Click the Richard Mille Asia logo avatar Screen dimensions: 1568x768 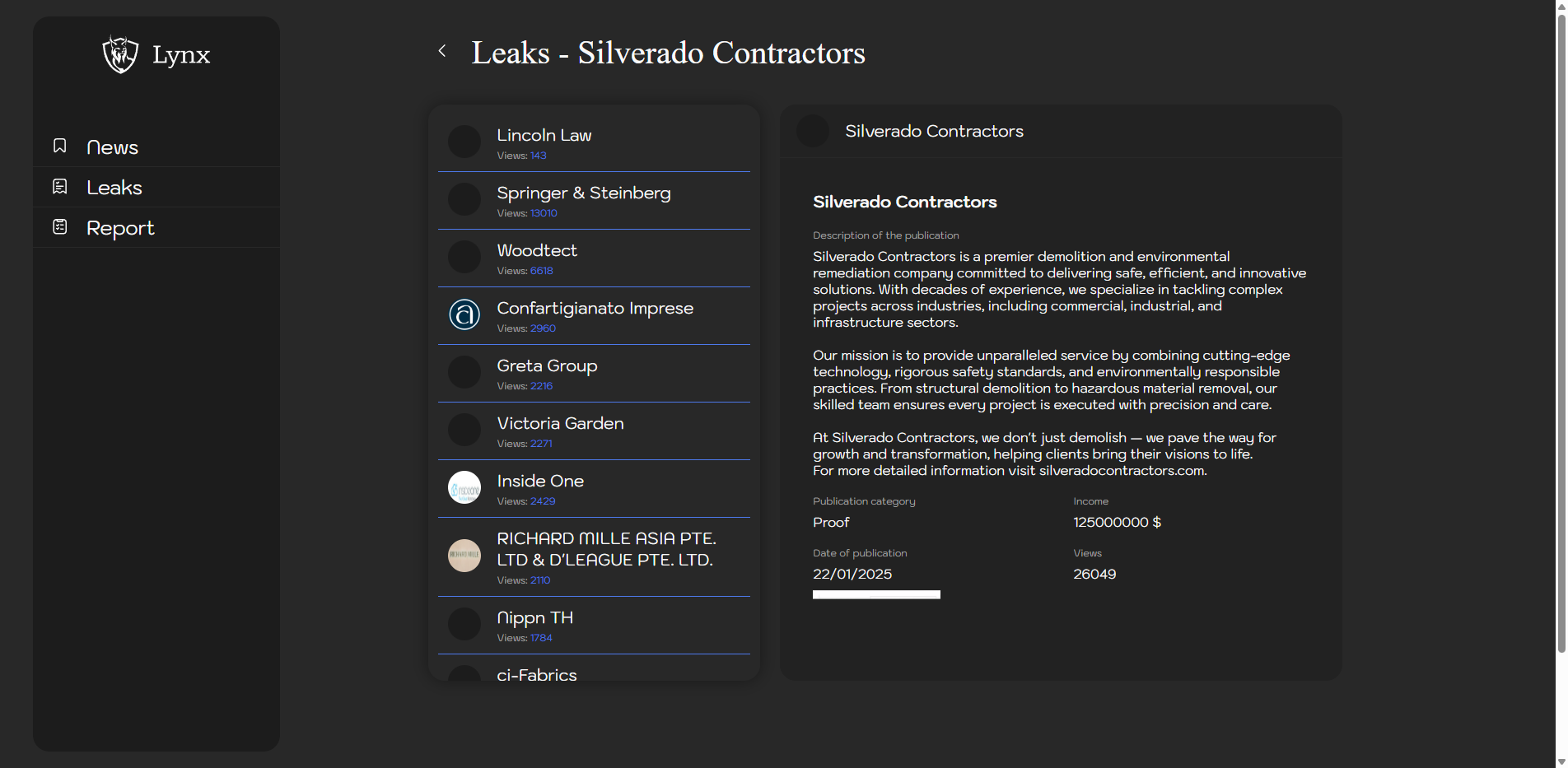[x=464, y=556]
